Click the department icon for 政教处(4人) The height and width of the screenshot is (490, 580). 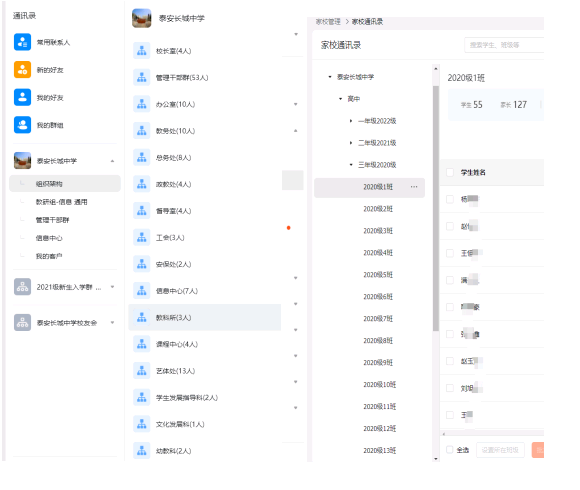click(x=142, y=184)
